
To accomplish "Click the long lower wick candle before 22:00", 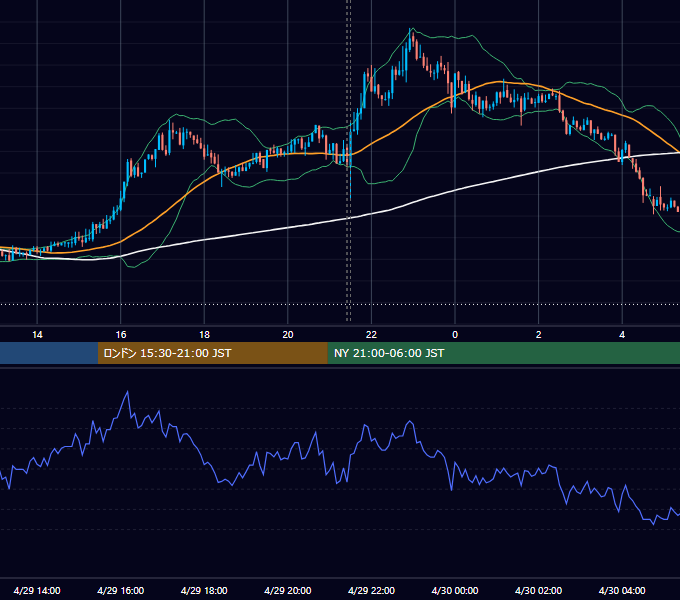I will tap(350, 167).
